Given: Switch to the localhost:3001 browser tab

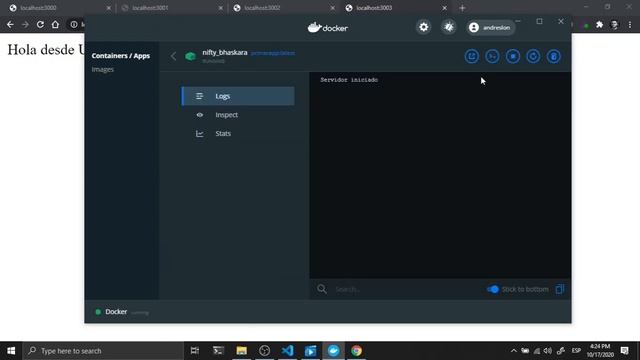Looking at the screenshot, I should (172, 8).
